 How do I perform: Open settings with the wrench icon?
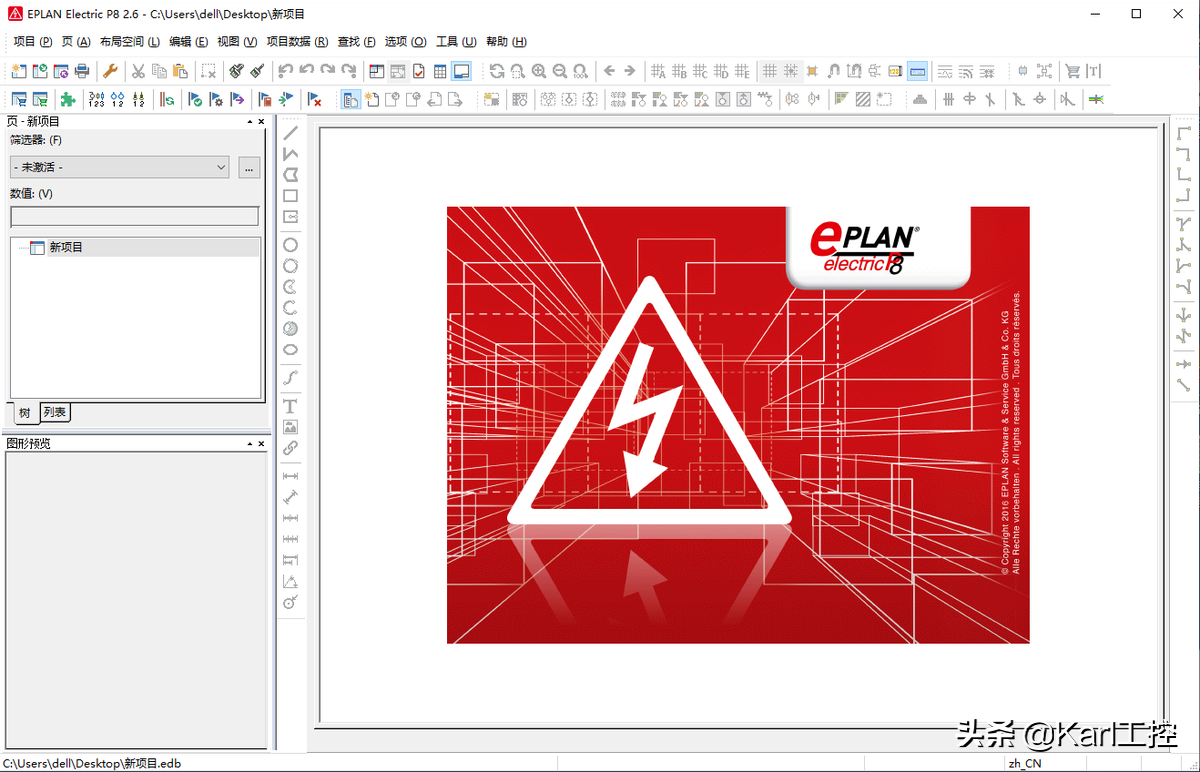[111, 71]
